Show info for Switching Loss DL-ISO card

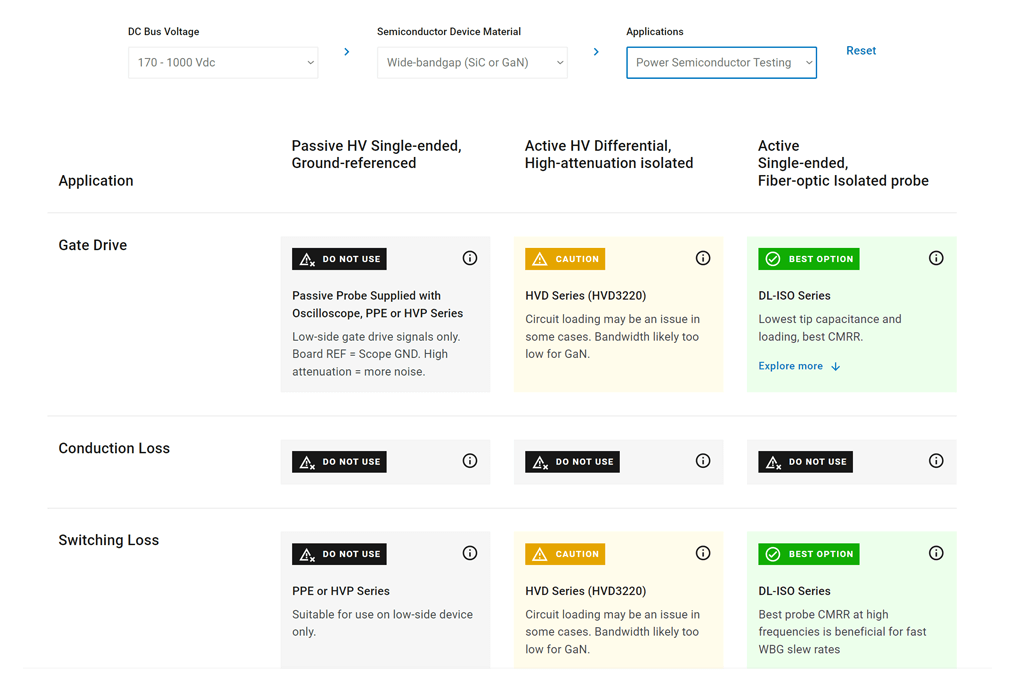(936, 553)
